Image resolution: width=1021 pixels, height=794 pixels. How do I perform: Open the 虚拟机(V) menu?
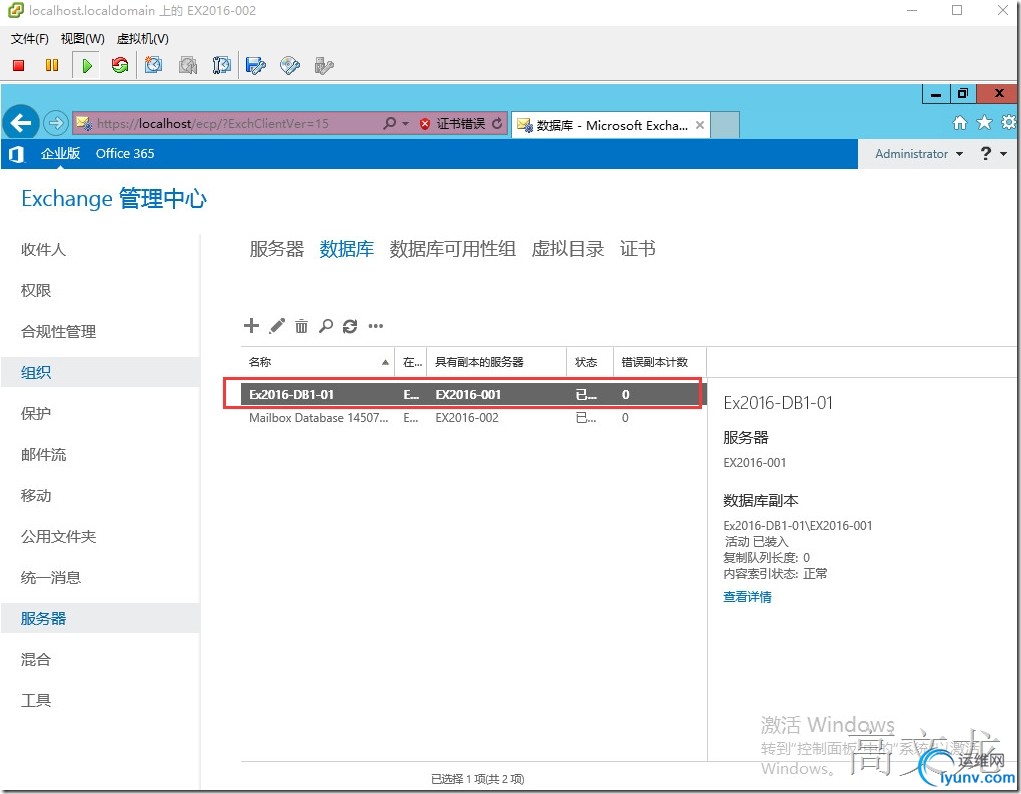pos(143,38)
